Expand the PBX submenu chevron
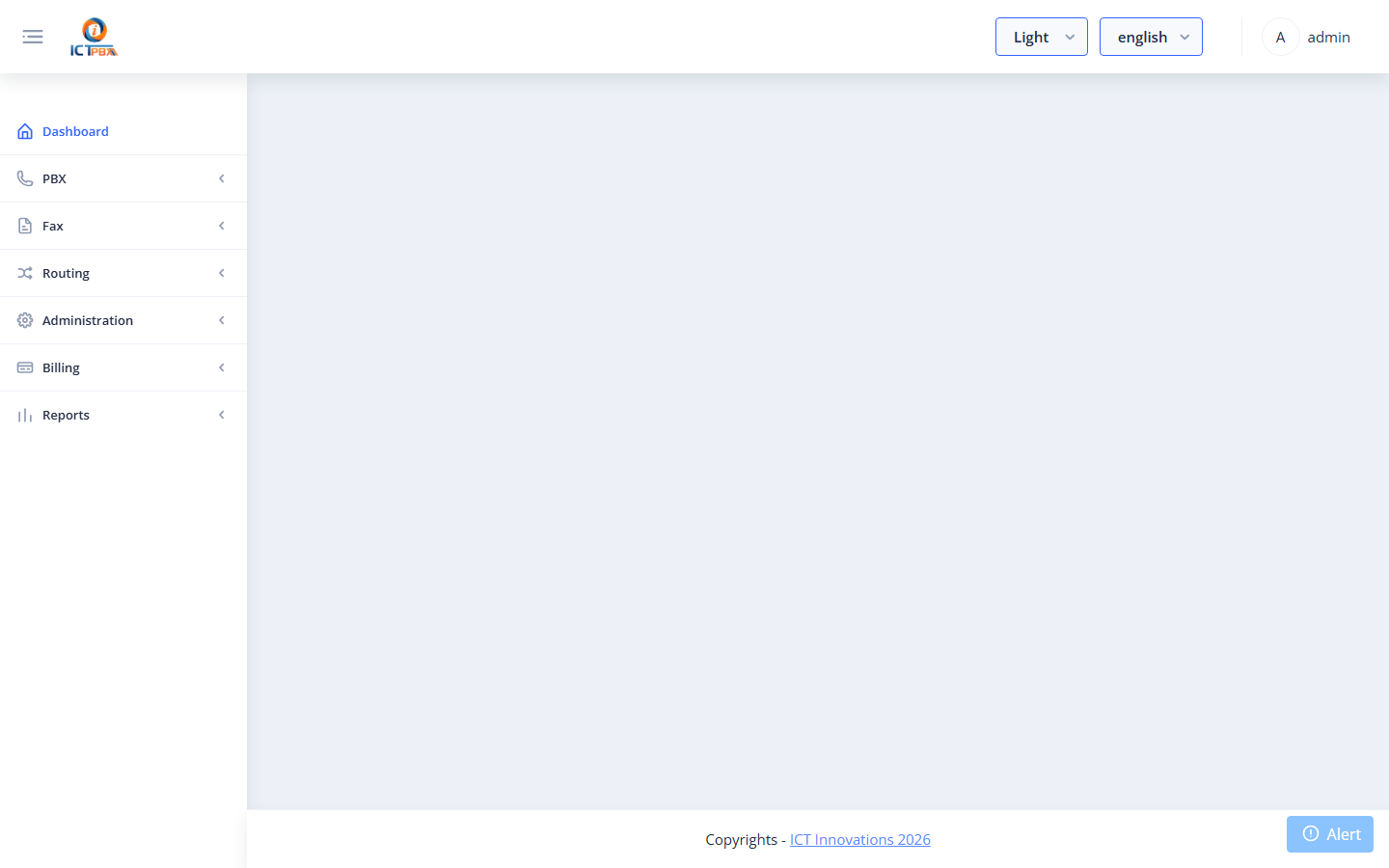Viewport: 1389px width, 868px height. tap(222, 178)
